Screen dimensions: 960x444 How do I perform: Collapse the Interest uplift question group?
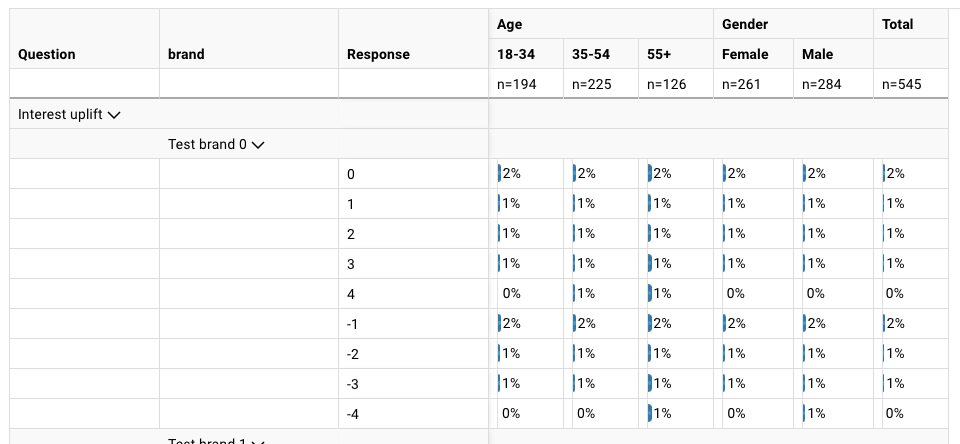(x=113, y=115)
